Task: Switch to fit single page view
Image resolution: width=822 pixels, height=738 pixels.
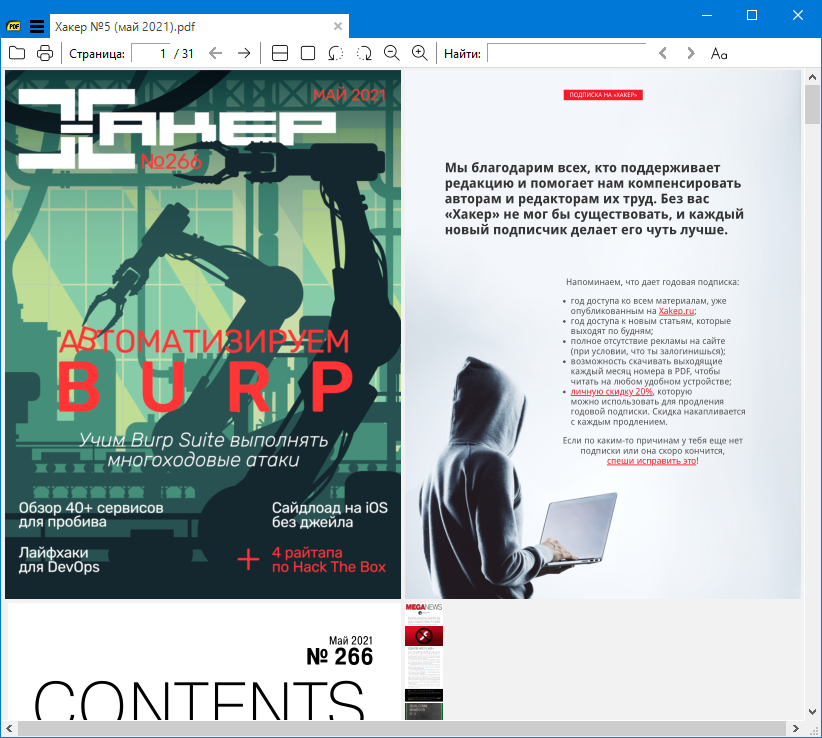Action: pos(308,53)
